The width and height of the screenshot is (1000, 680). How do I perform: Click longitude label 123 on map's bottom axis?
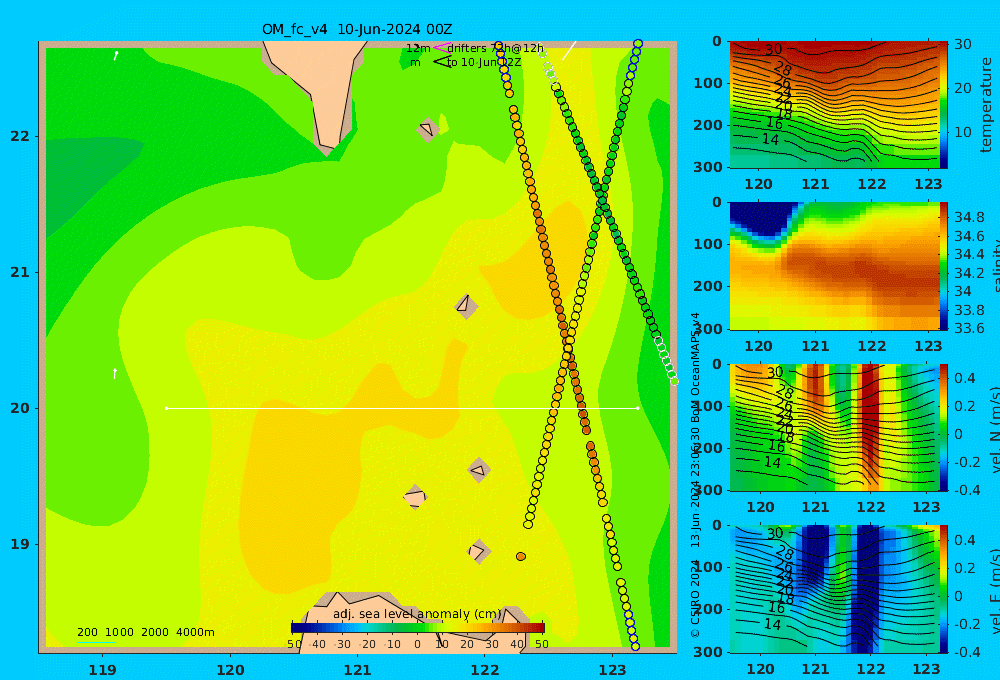point(613,670)
